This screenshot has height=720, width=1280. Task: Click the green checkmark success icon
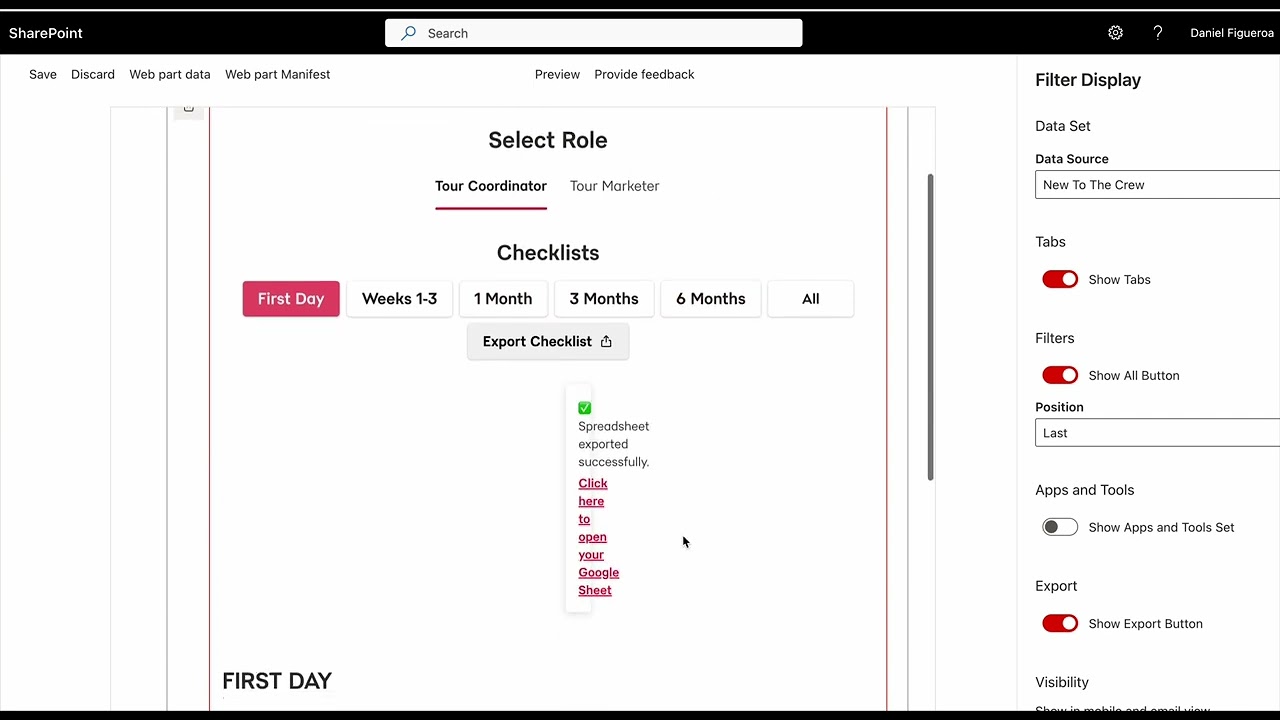pyautogui.click(x=585, y=408)
